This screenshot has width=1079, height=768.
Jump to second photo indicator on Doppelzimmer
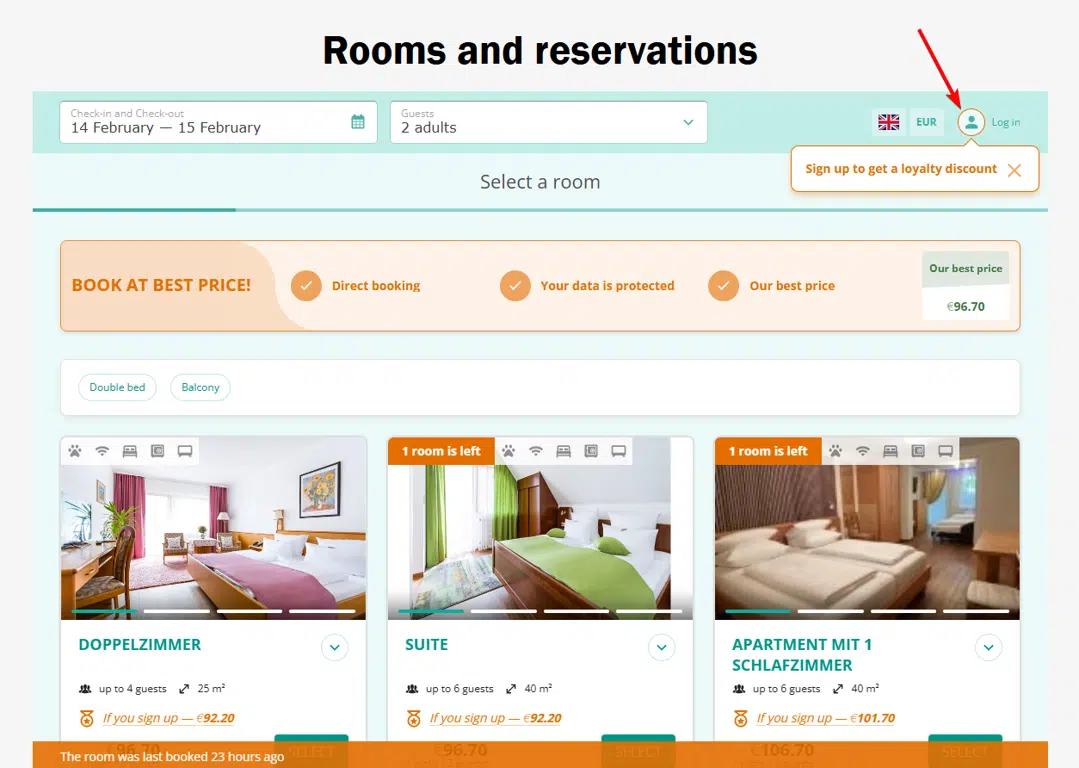pyautogui.click(x=177, y=610)
